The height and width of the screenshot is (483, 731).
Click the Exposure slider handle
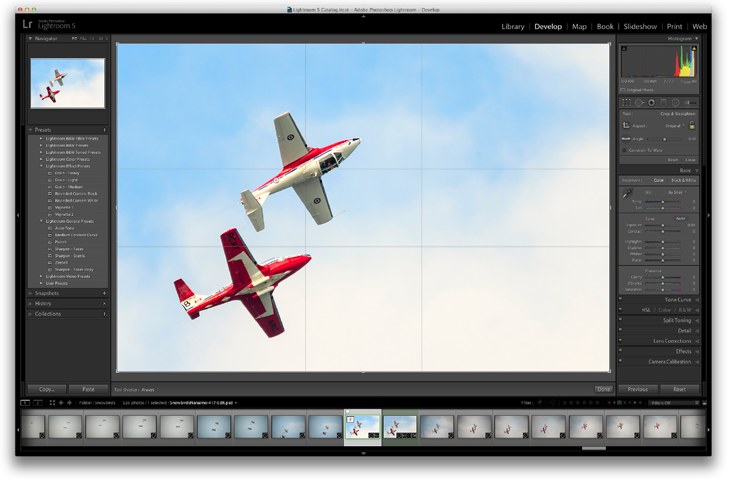point(662,226)
